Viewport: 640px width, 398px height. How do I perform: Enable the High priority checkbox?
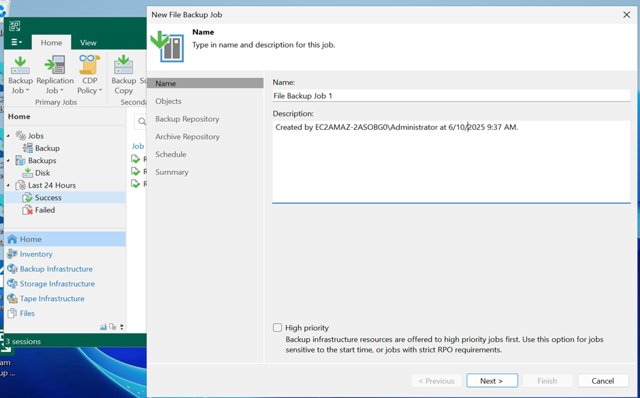(x=278, y=327)
